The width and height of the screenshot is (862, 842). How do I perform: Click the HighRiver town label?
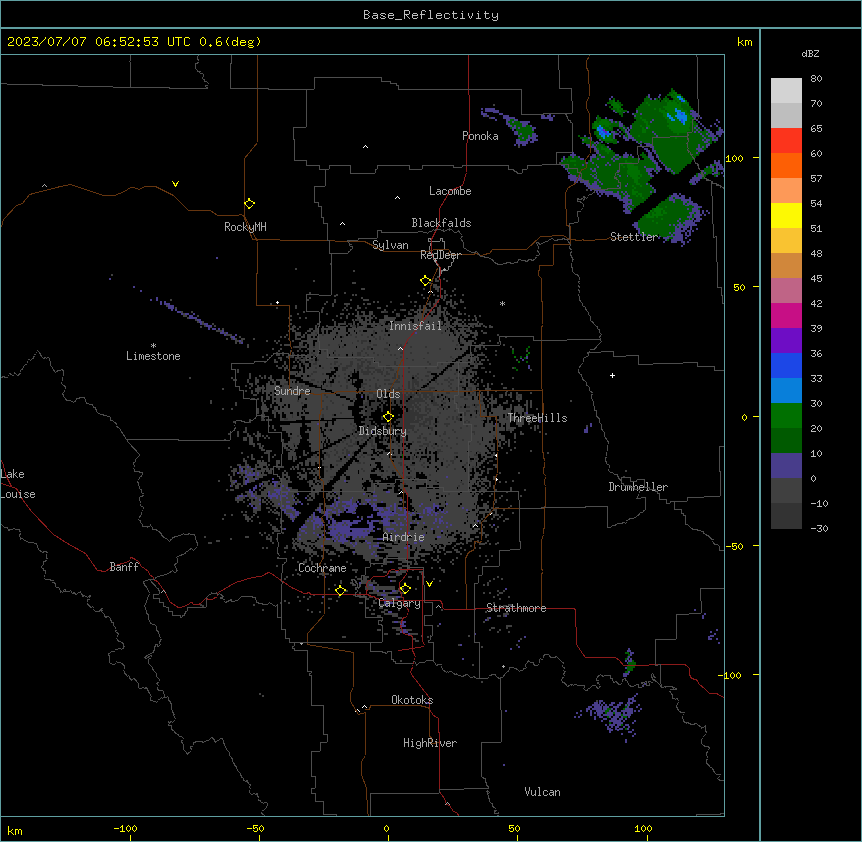coord(430,743)
